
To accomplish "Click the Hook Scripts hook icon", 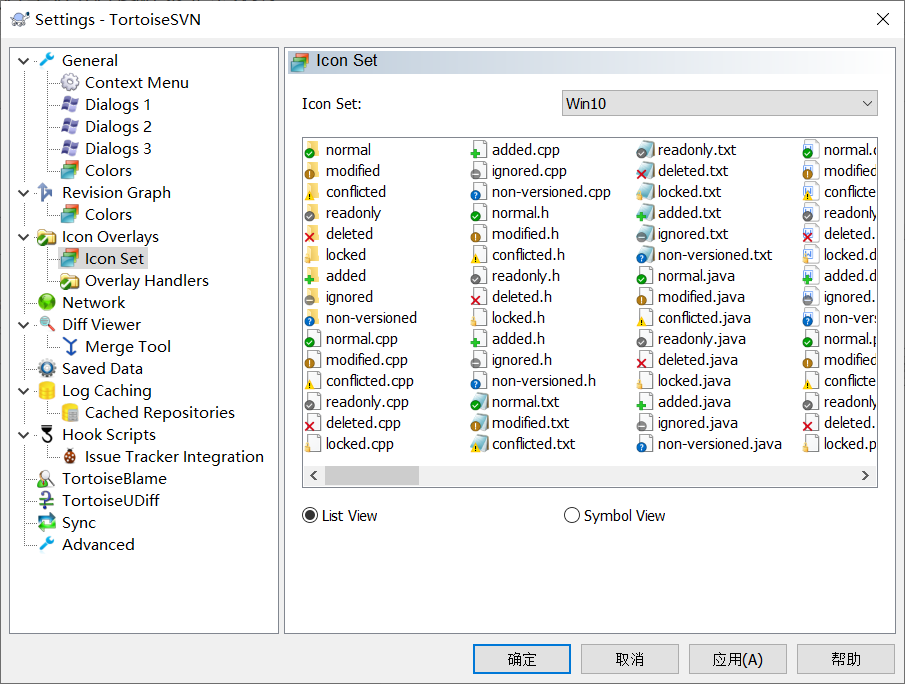I will [46, 435].
